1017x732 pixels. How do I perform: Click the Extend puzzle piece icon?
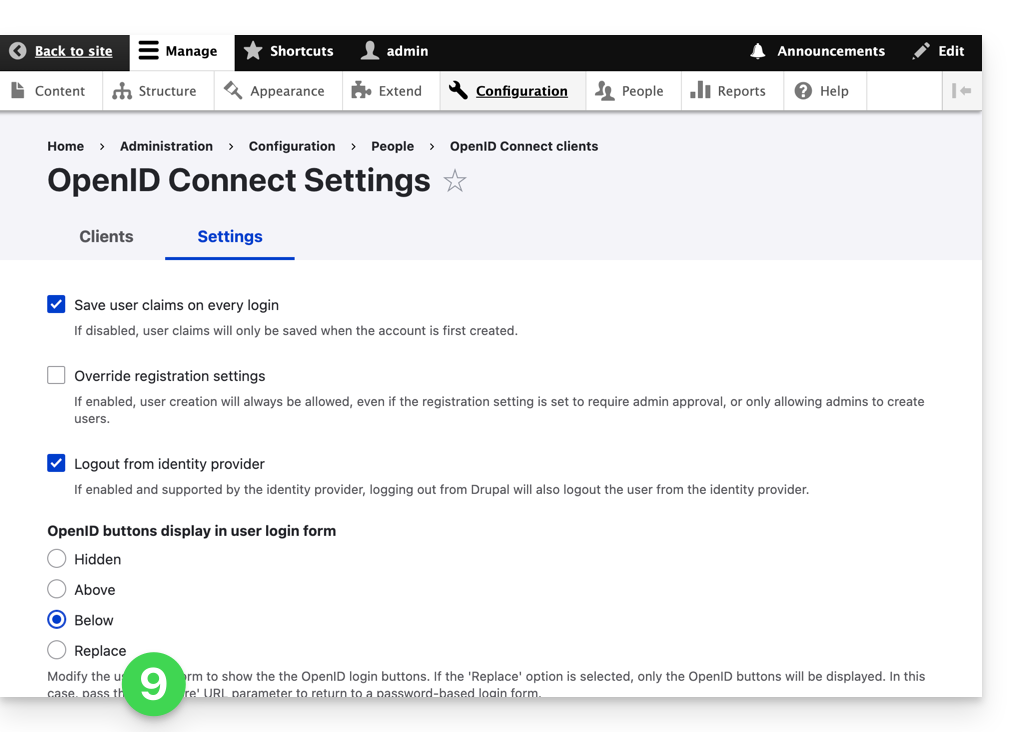click(361, 91)
